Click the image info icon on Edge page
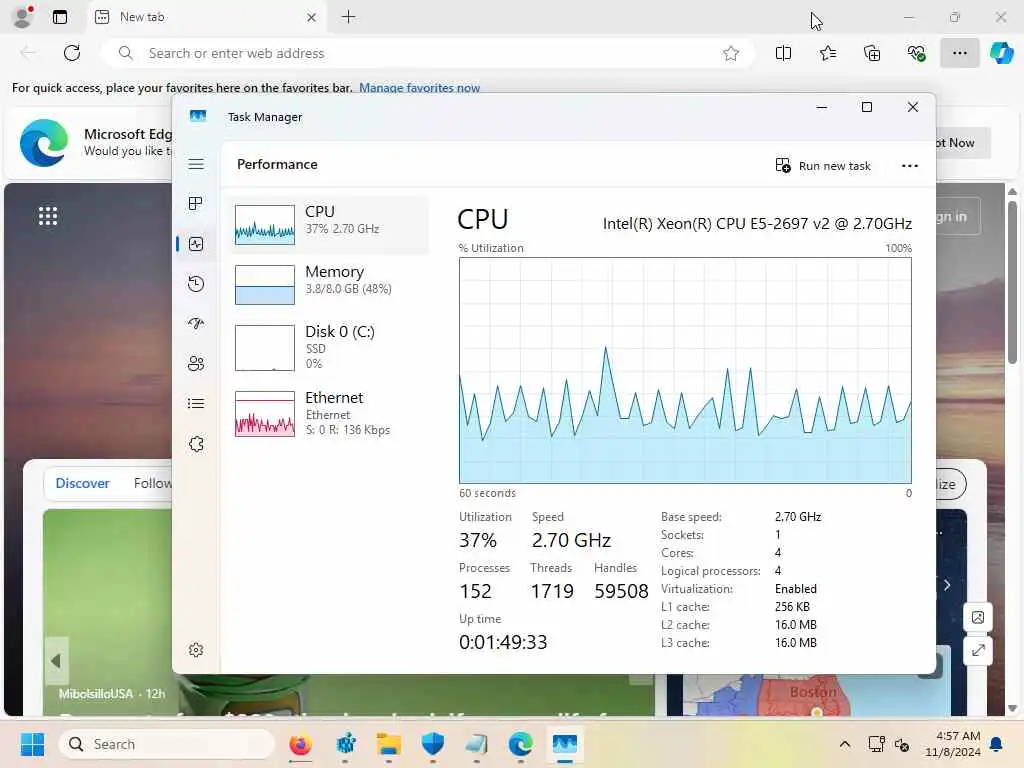This screenshot has width=1024, height=768. [x=978, y=617]
